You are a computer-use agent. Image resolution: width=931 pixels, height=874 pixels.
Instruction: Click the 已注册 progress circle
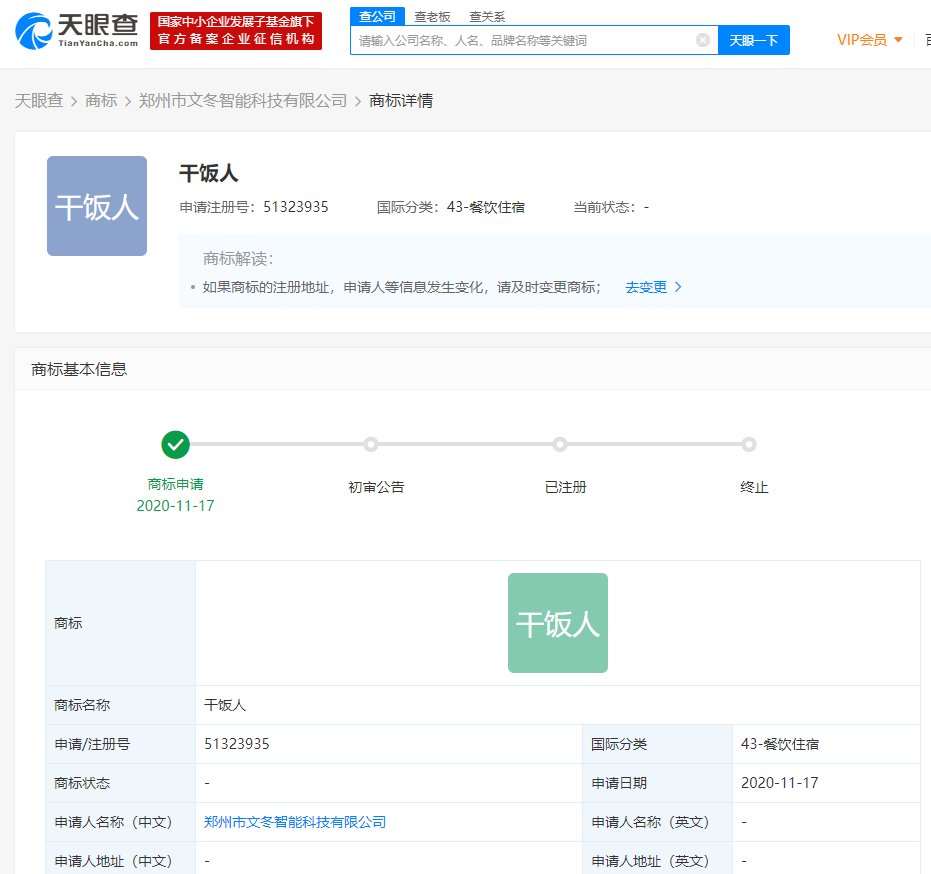tap(560, 445)
